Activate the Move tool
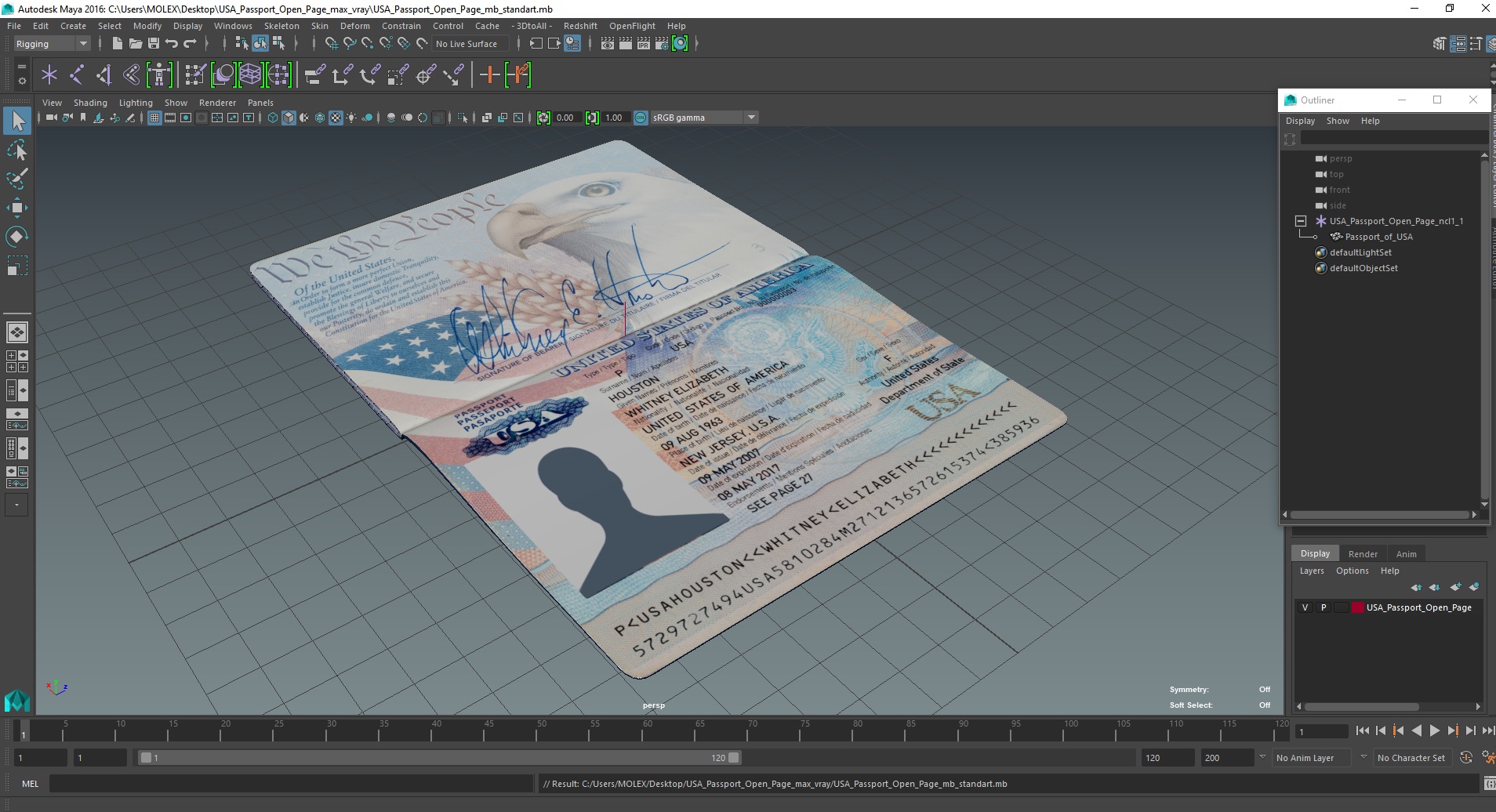1496x812 pixels. (x=17, y=208)
